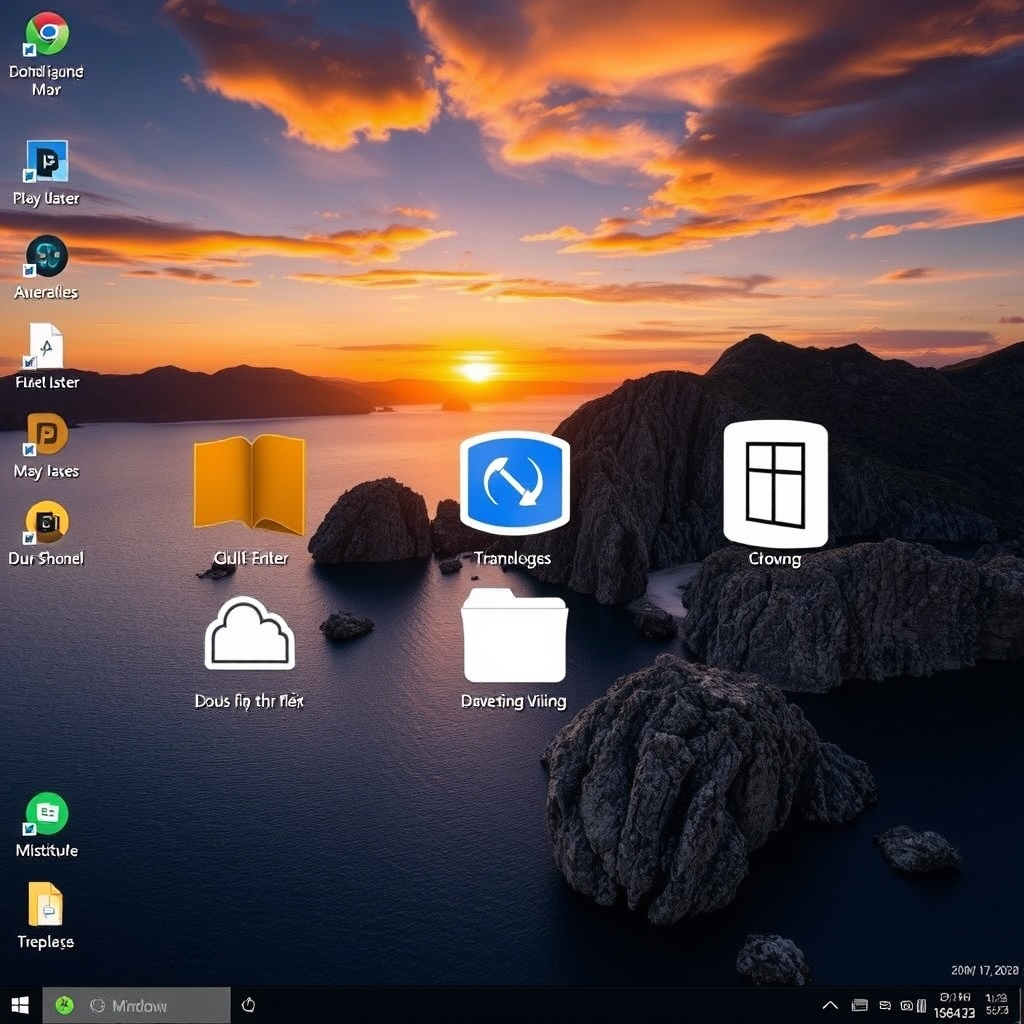Open the Dur Shonel desktop shortcut

46,522
